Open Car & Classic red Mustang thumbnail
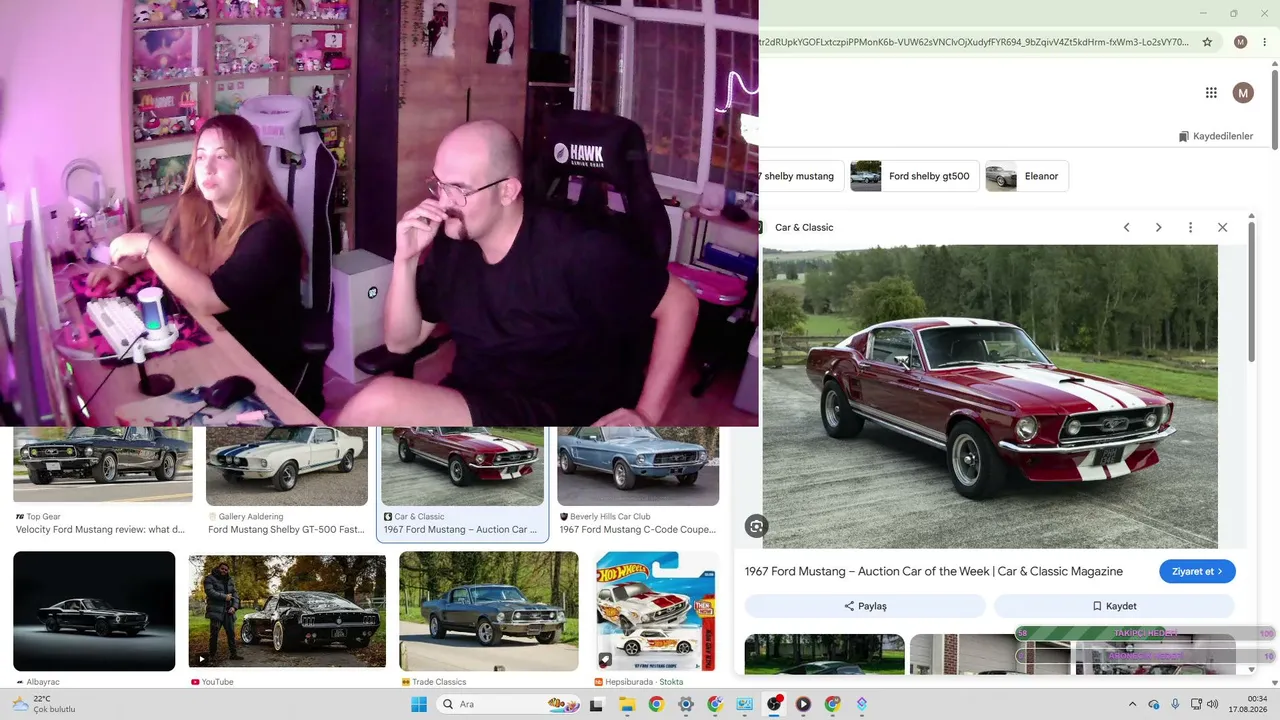 tap(462, 466)
